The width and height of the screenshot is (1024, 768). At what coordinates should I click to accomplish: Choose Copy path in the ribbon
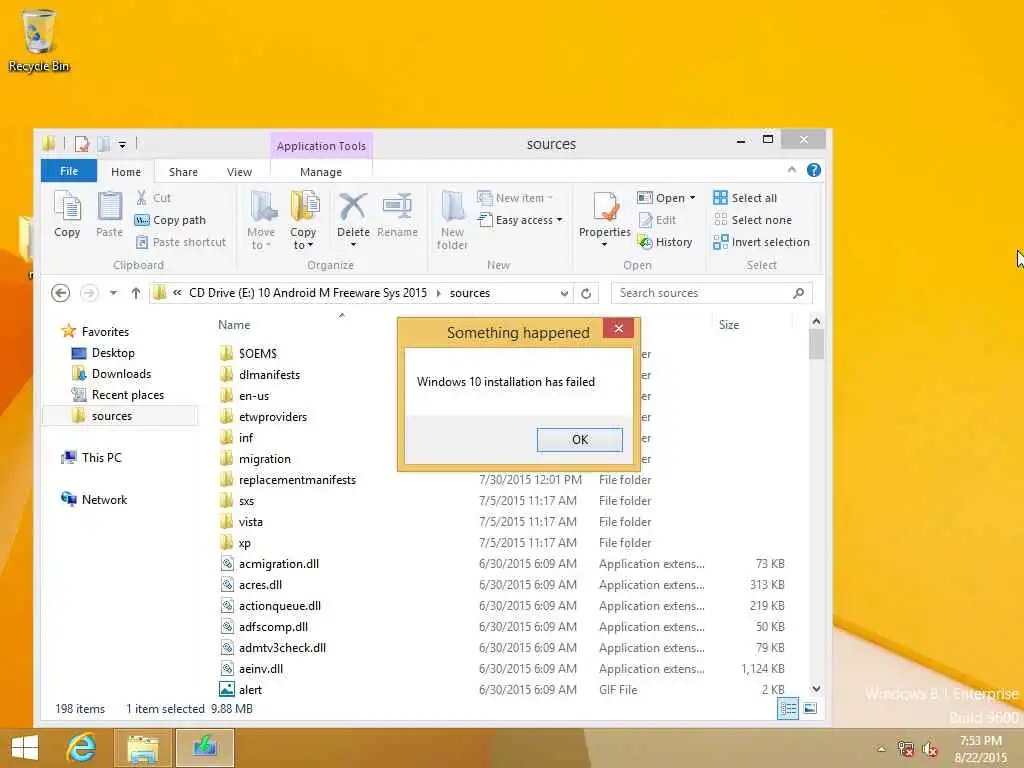tap(170, 220)
